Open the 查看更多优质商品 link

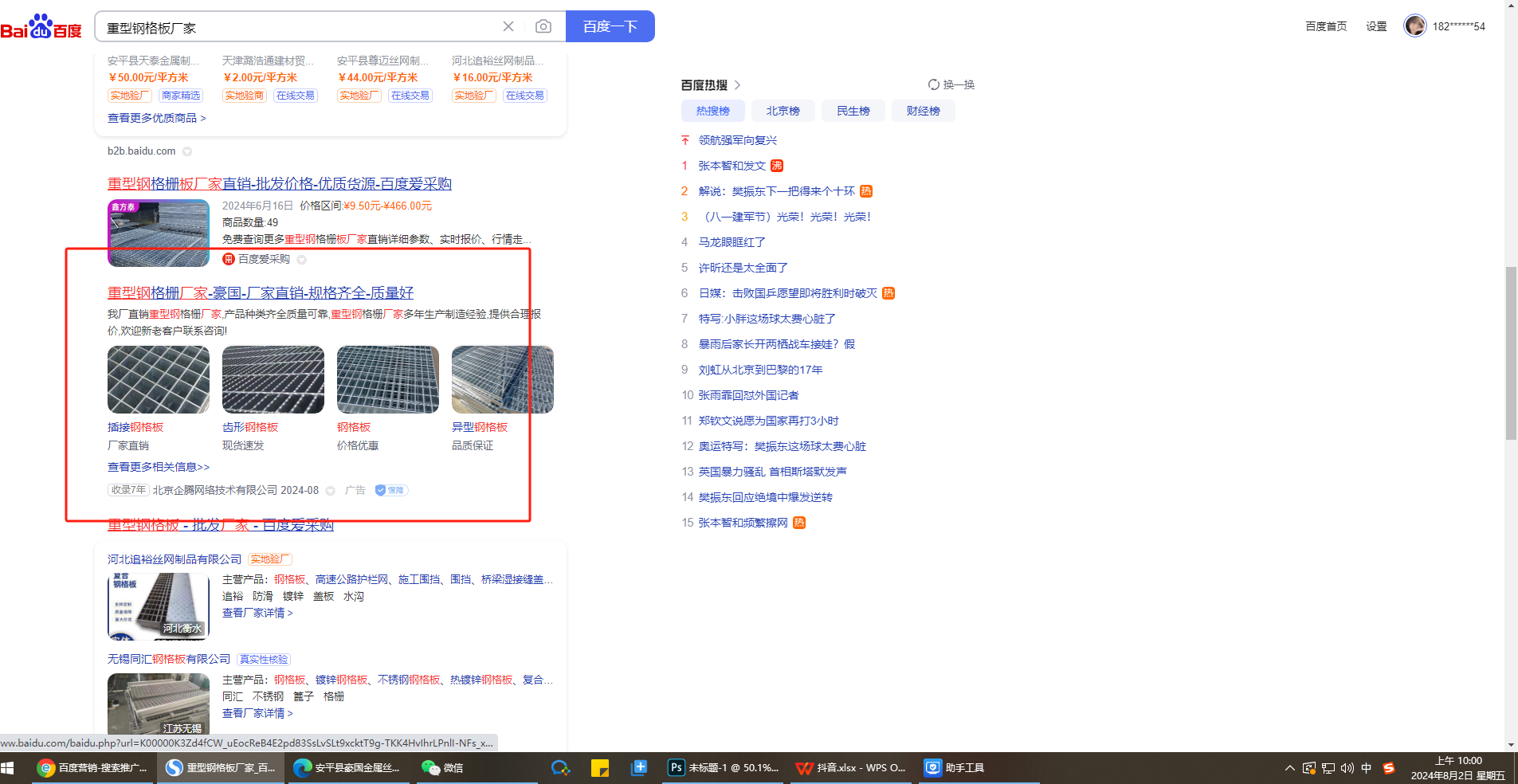[157, 118]
